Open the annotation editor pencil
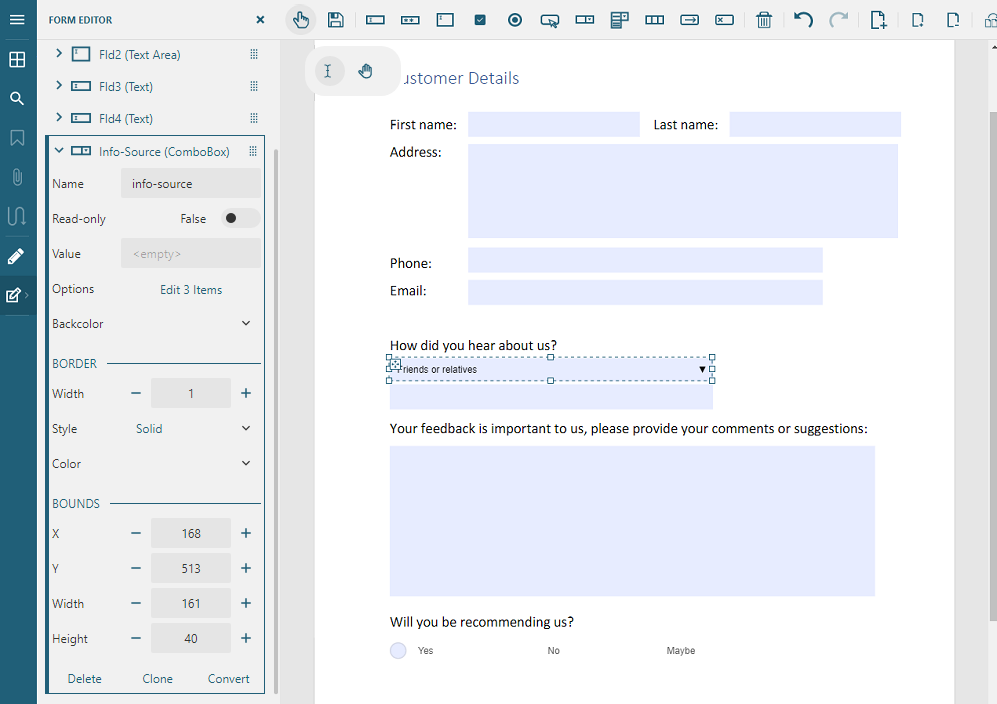This screenshot has height=704, width=997. click(16, 256)
